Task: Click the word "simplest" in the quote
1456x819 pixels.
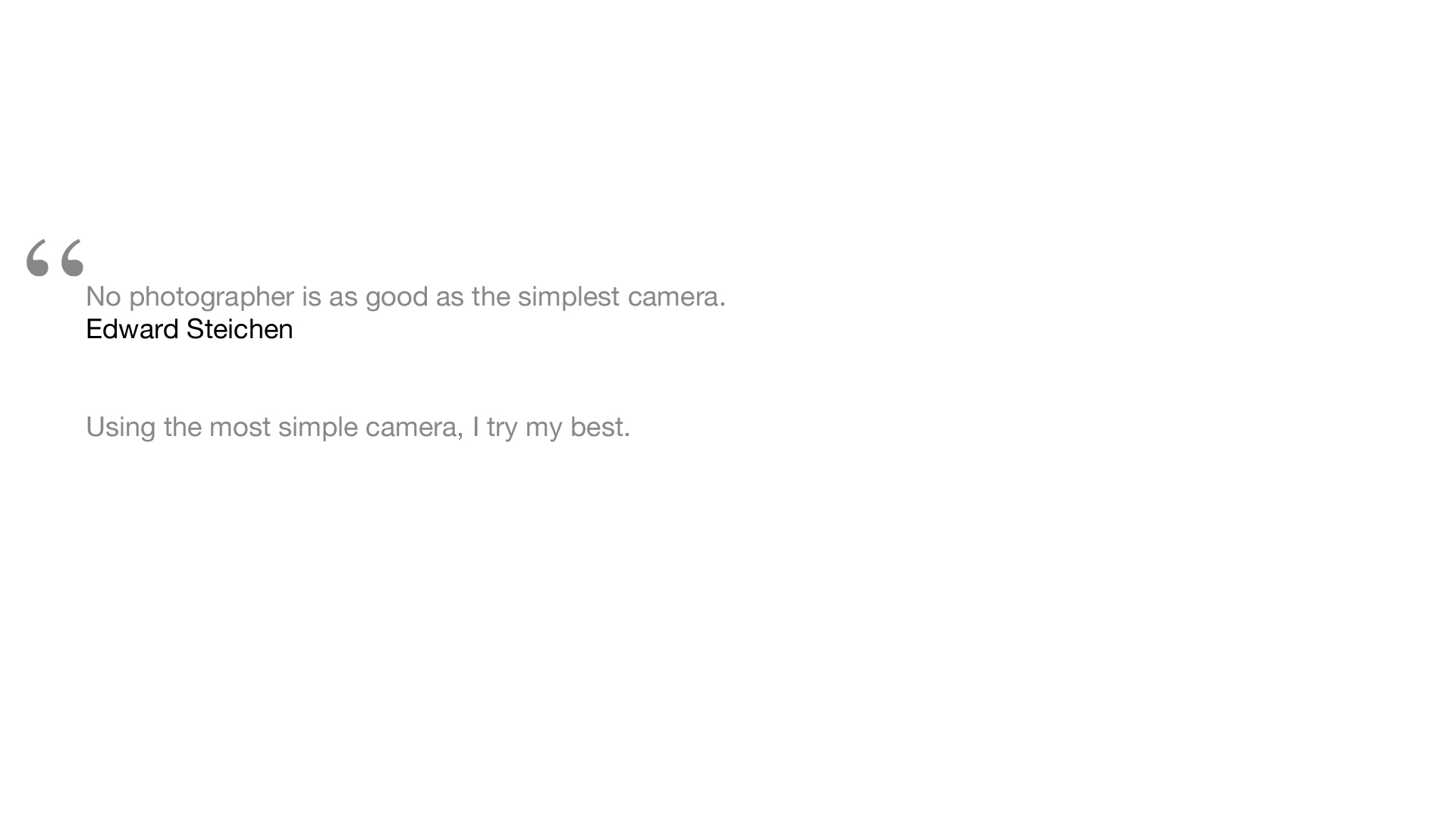Action: coord(569,297)
